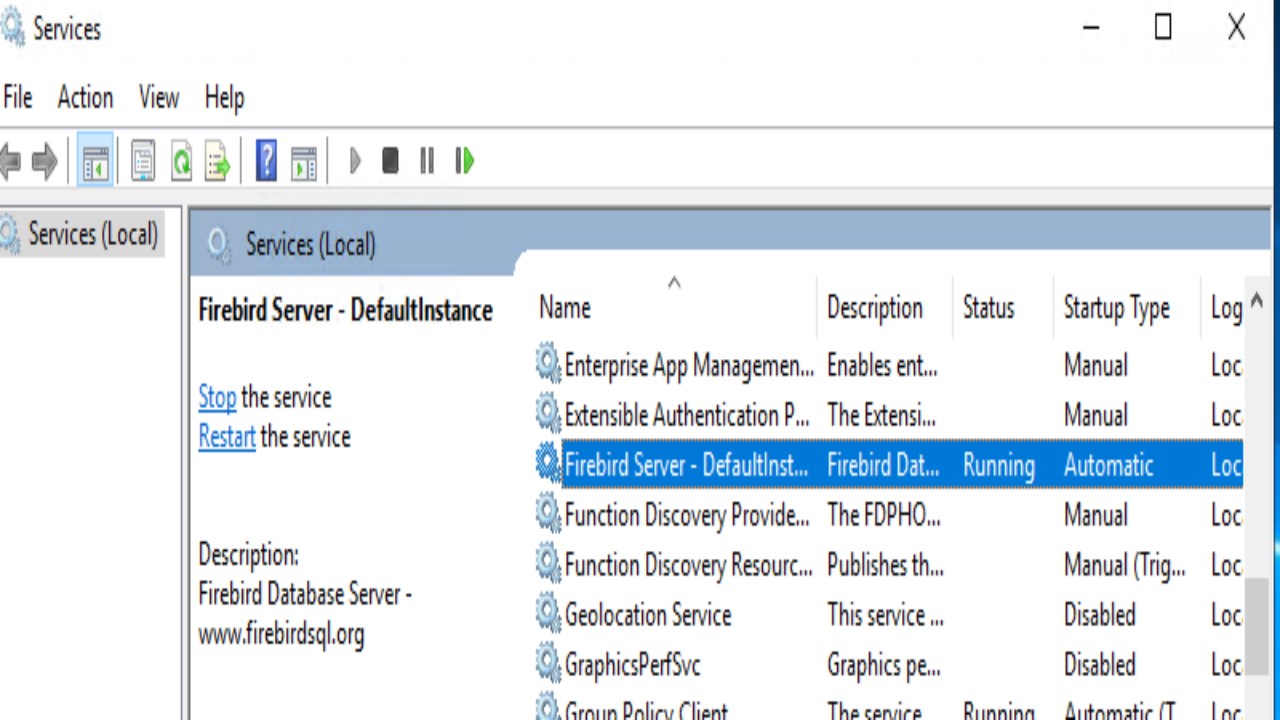The width and height of the screenshot is (1280, 720).
Task: Click Automatic startup type of Firebird Server
Action: point(1109,465)
